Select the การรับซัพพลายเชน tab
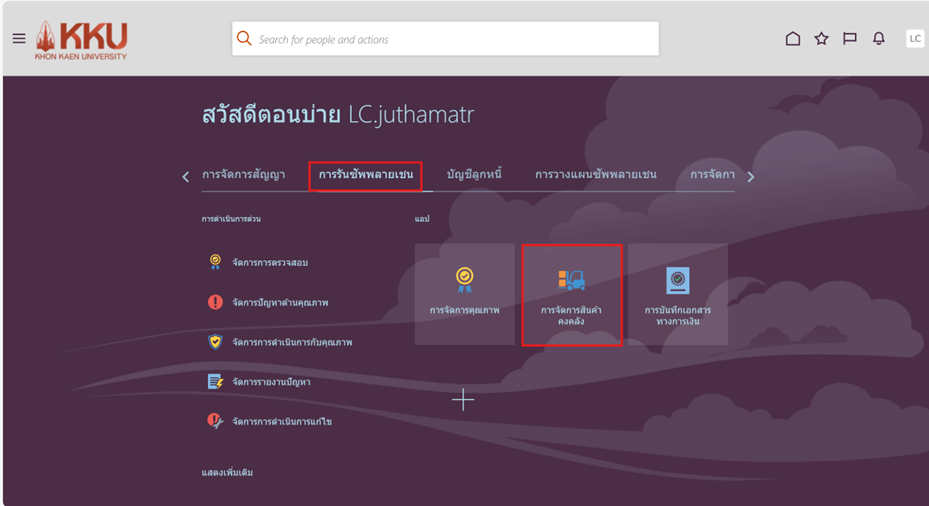 (x=365, y=175)
